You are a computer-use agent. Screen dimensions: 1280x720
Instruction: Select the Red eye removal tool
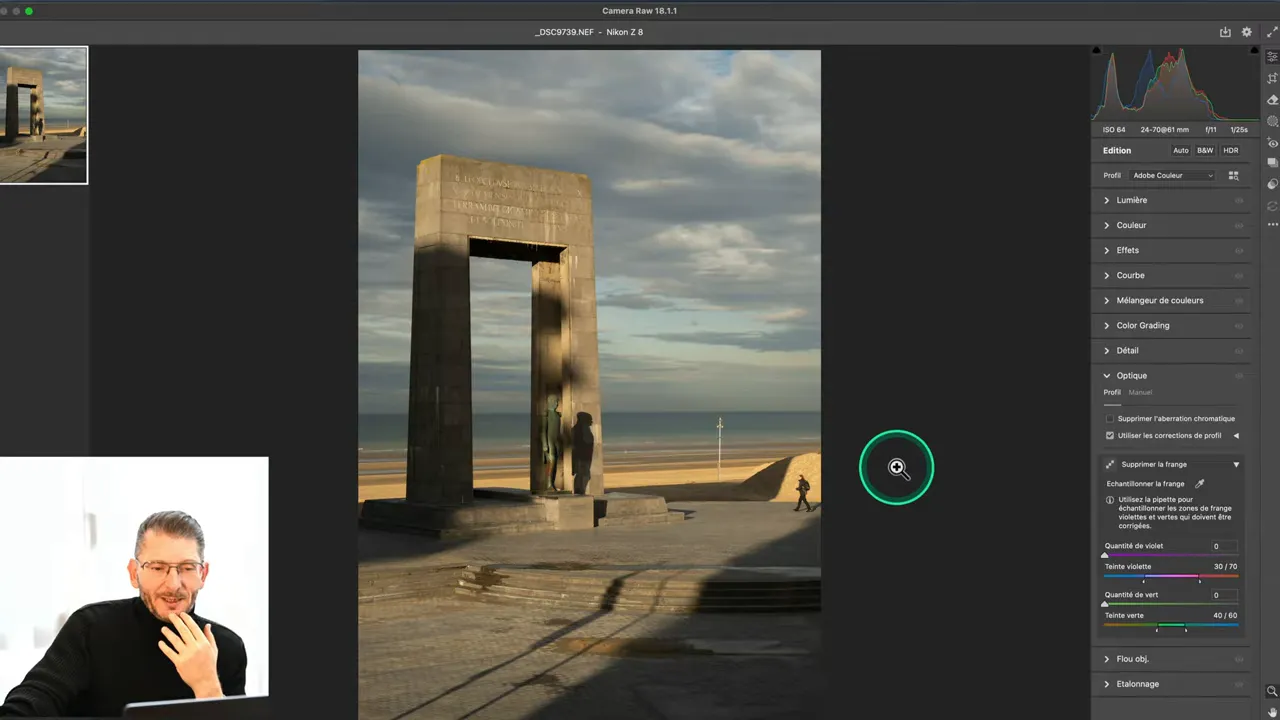(1272, 141)
